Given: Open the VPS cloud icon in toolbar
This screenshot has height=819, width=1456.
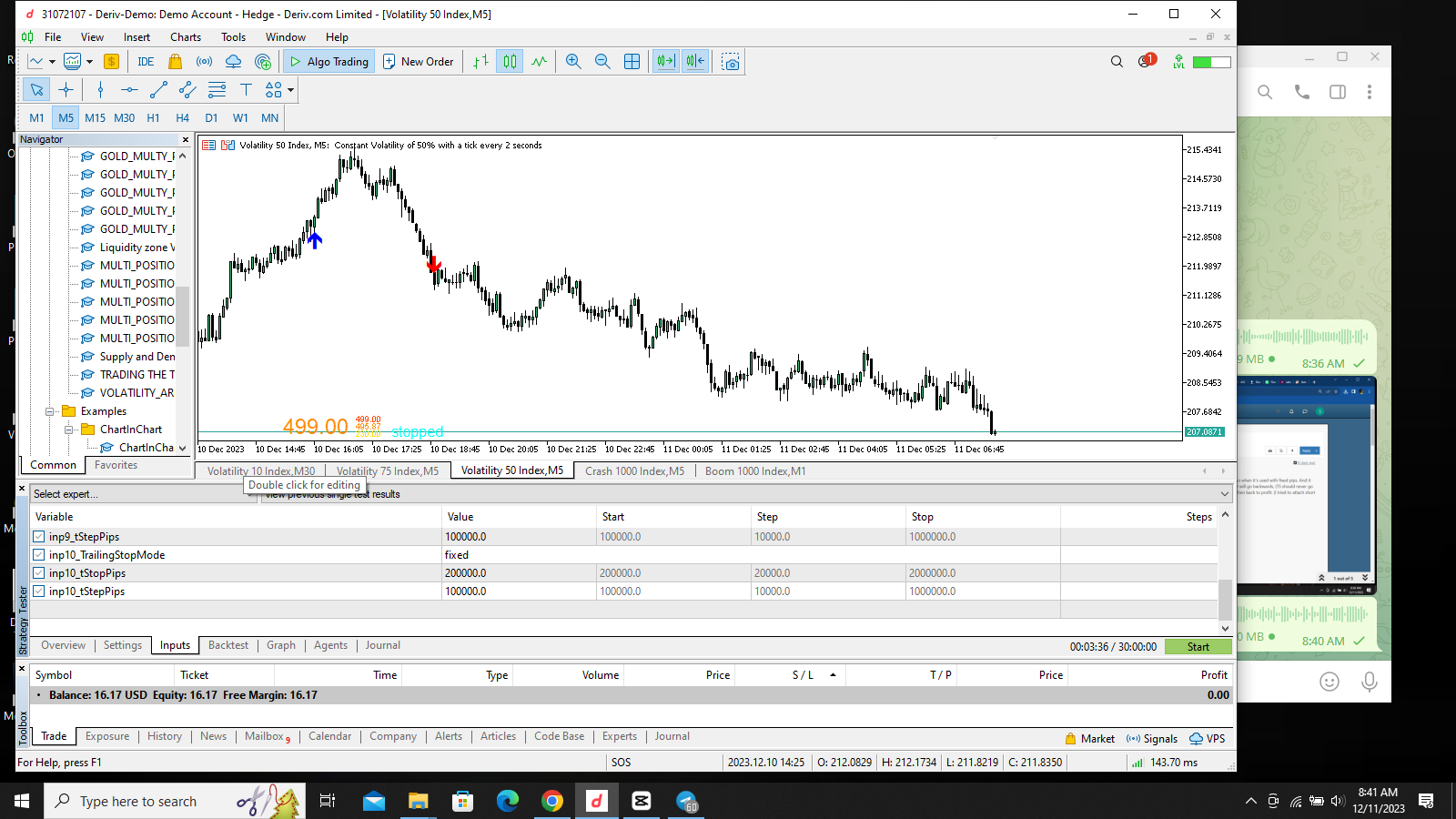Looking at the screenshot, I should 234,62.
